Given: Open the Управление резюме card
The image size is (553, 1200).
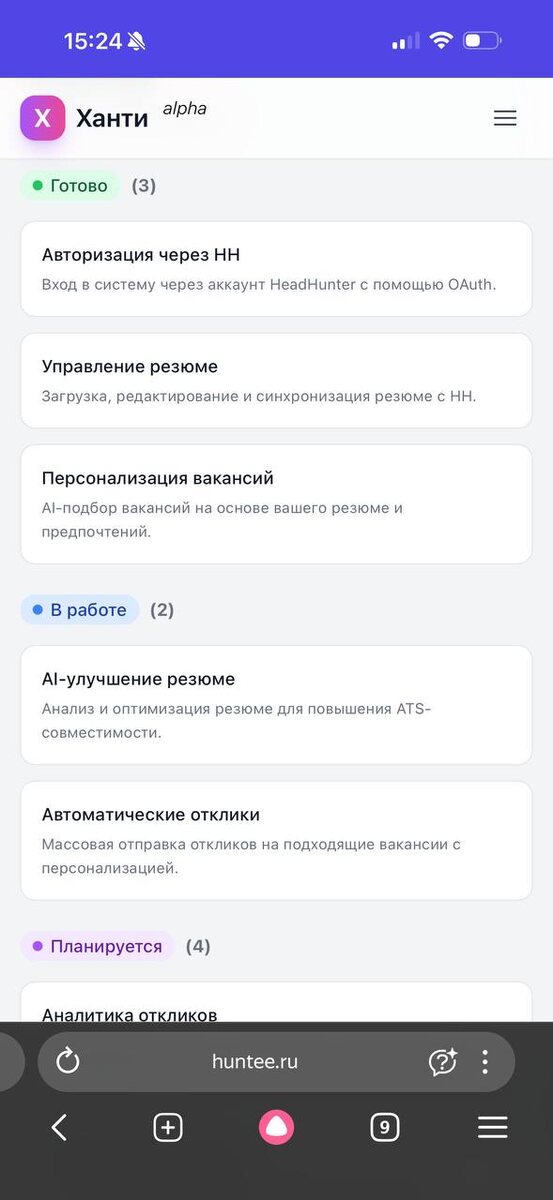Looking at the screenshot, I should click(x=276, y=381).
